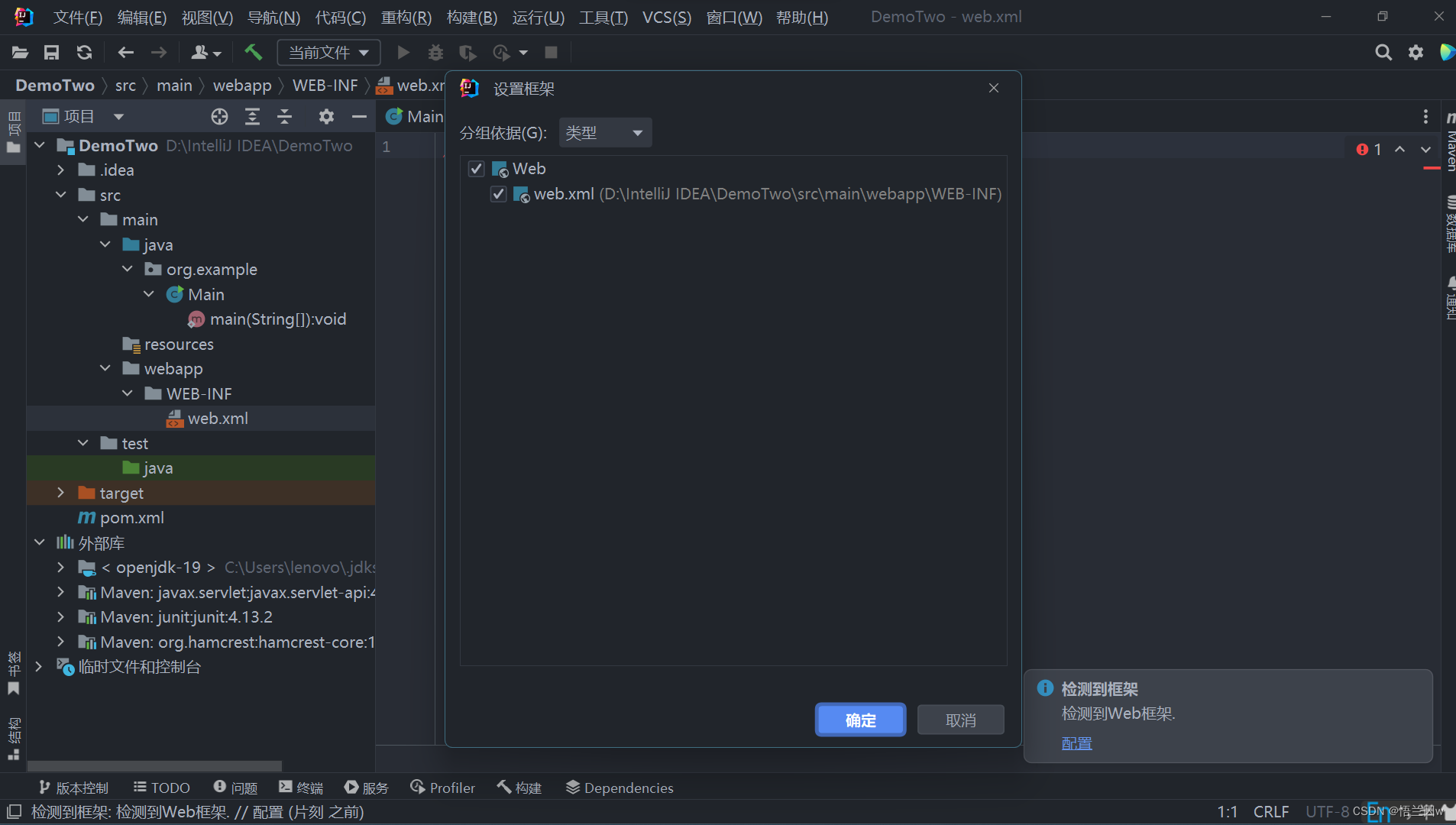Expand the openjdk-19 library node

(x=61, y=567)
